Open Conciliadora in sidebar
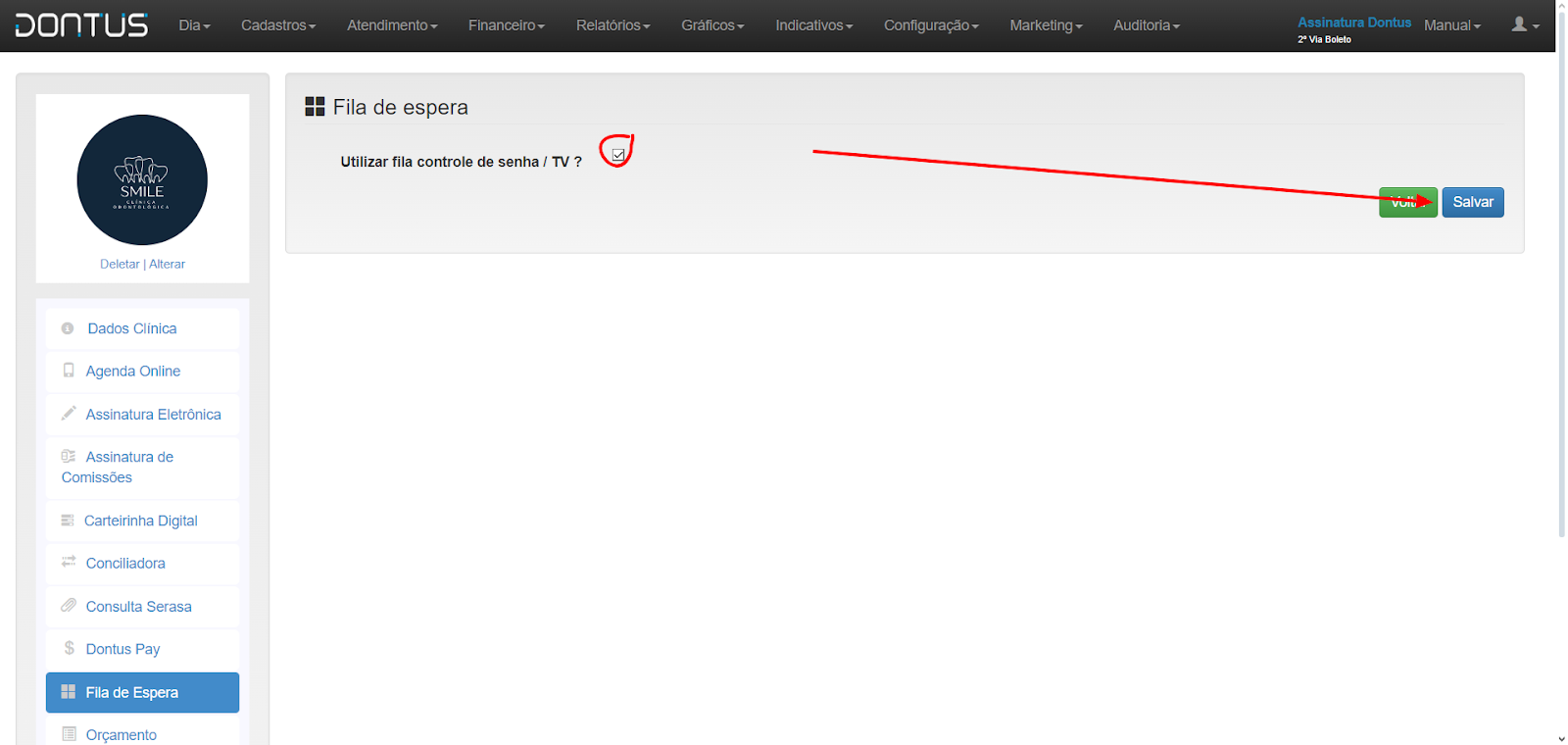This screenshot has height=745, width=1568. tap(142, 563)
